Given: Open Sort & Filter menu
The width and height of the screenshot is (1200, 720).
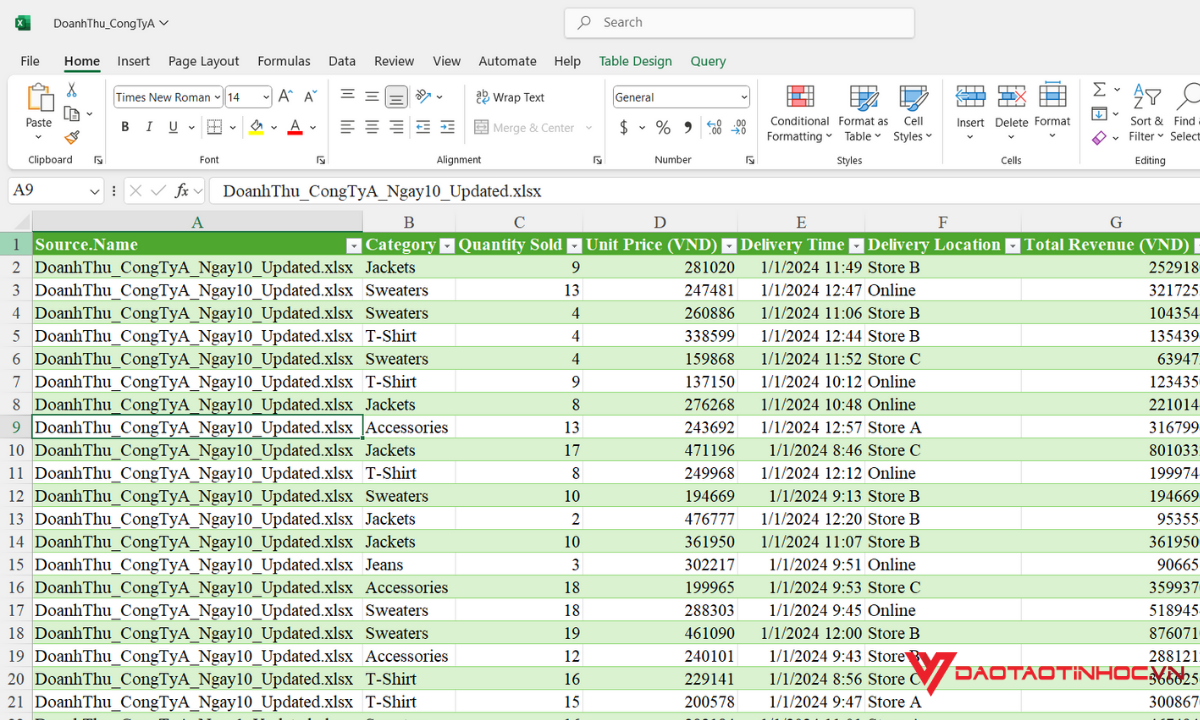Looking at the screenshot, I should pos(1146,113).
